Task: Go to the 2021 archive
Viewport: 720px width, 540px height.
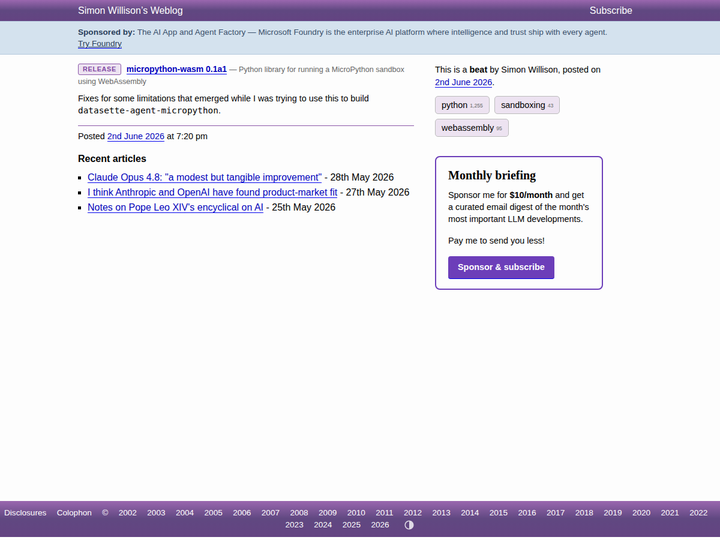Action: [669, 512]
